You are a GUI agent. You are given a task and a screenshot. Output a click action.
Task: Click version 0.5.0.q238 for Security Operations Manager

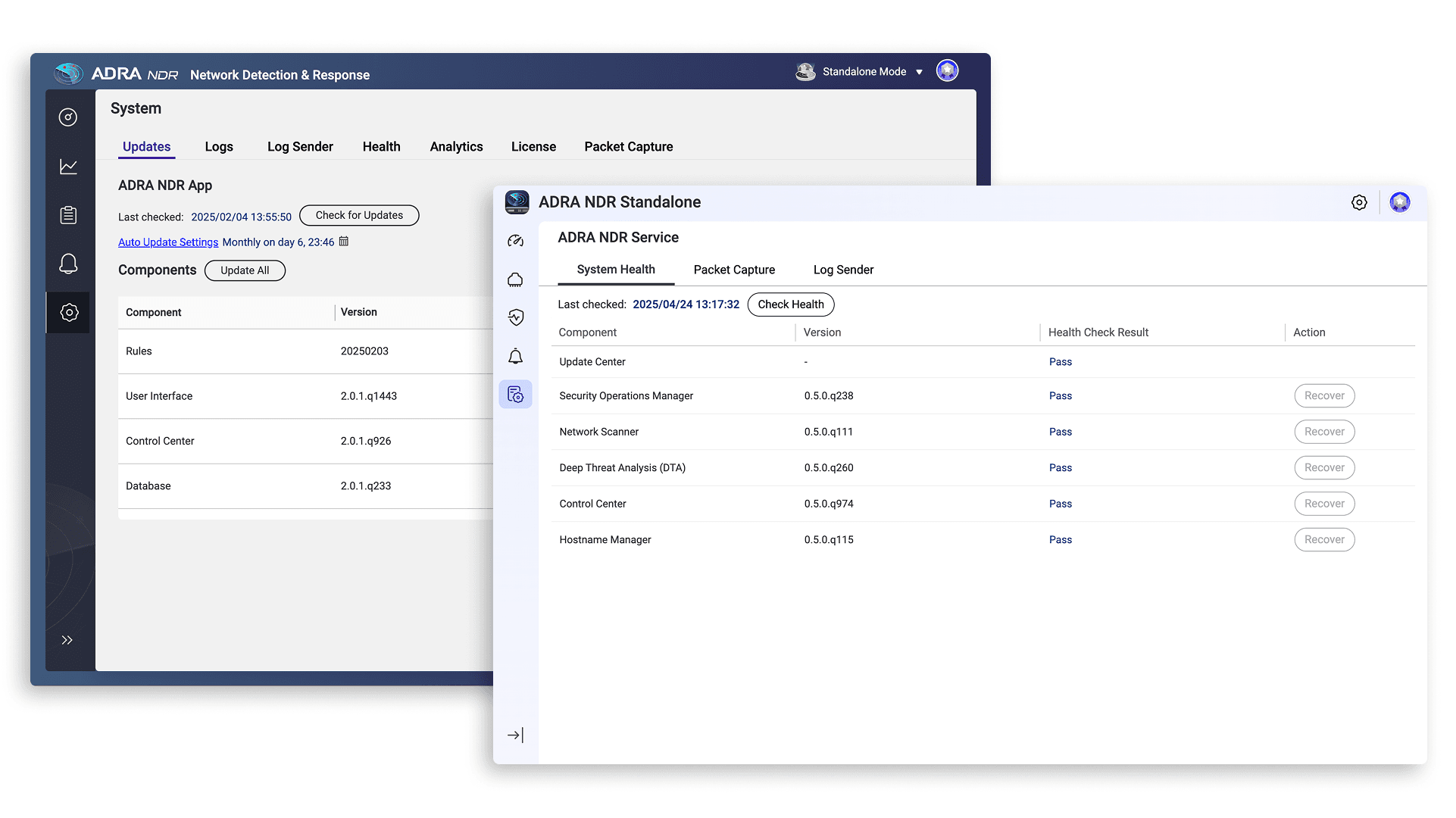point(829,396)
